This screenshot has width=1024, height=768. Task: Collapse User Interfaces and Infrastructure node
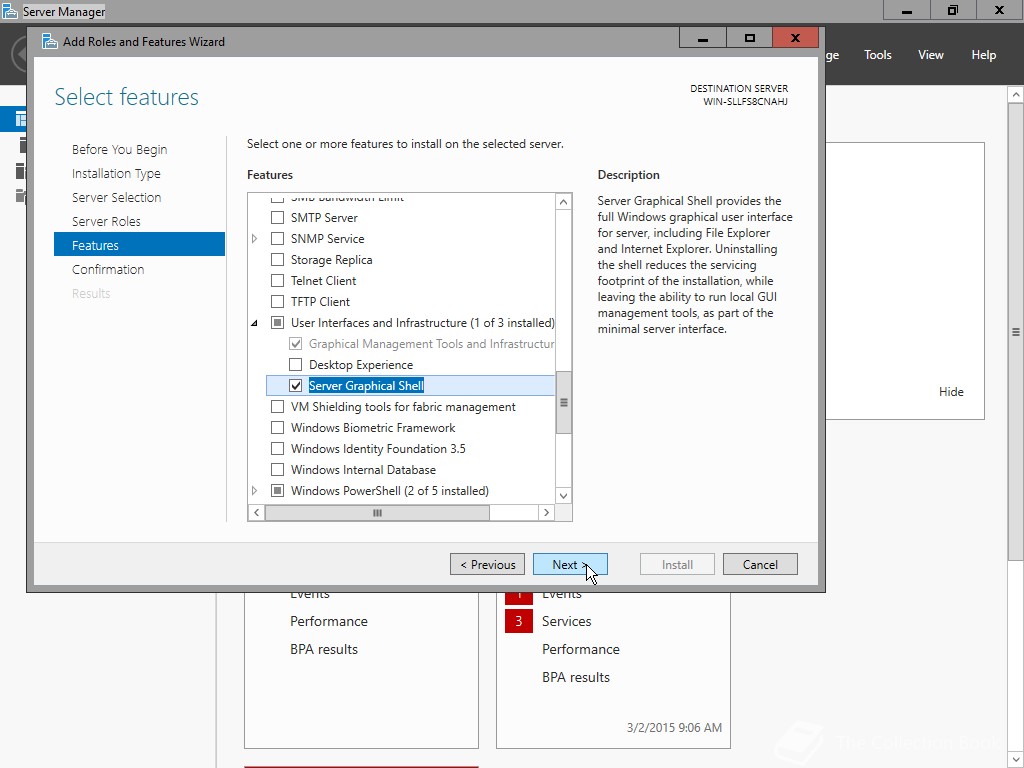coord(255,323)
